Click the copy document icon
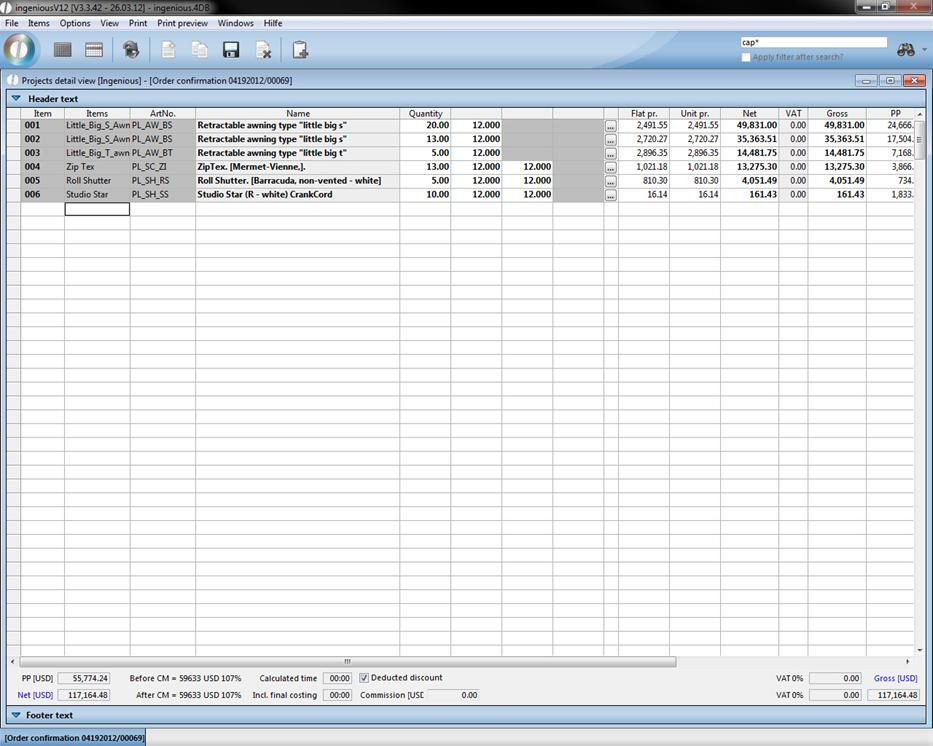 click(199, 50)
